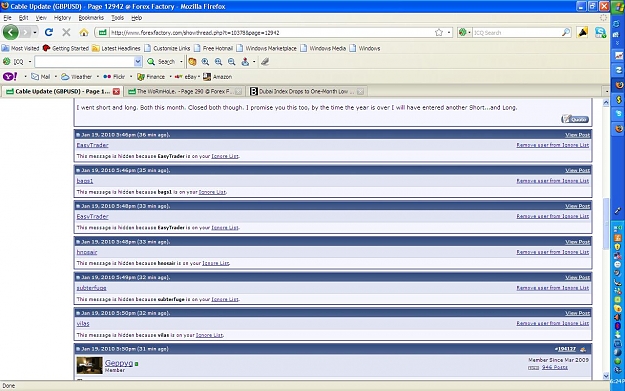
Task: Expand the ICQ toolbar search combo box
Action: pyautogui.click(x=138, y=61)
